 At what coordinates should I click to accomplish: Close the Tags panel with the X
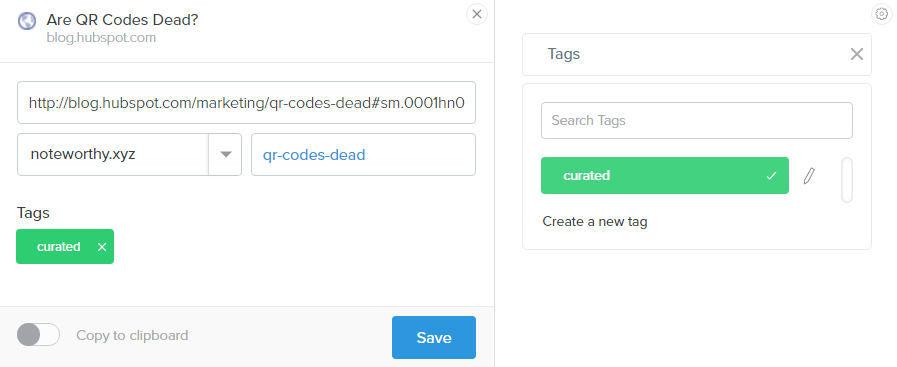click(856, 54)
